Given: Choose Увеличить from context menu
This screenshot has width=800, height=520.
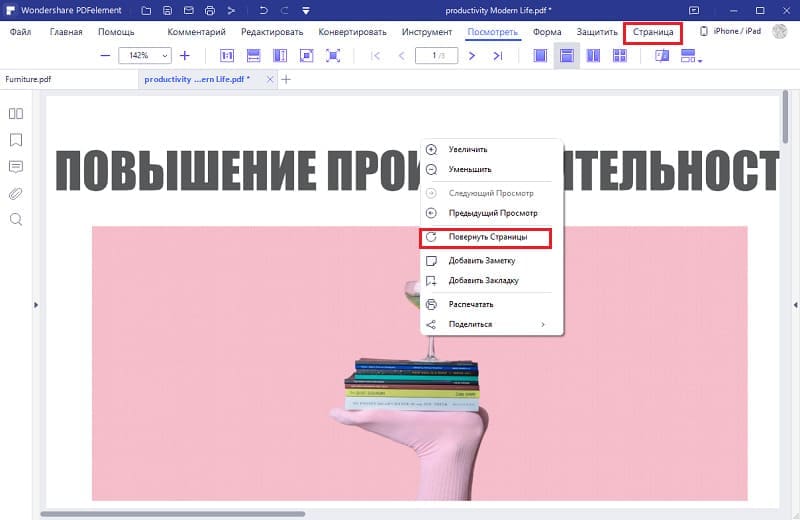Looking at the screenshot, I should pos(491,150).
